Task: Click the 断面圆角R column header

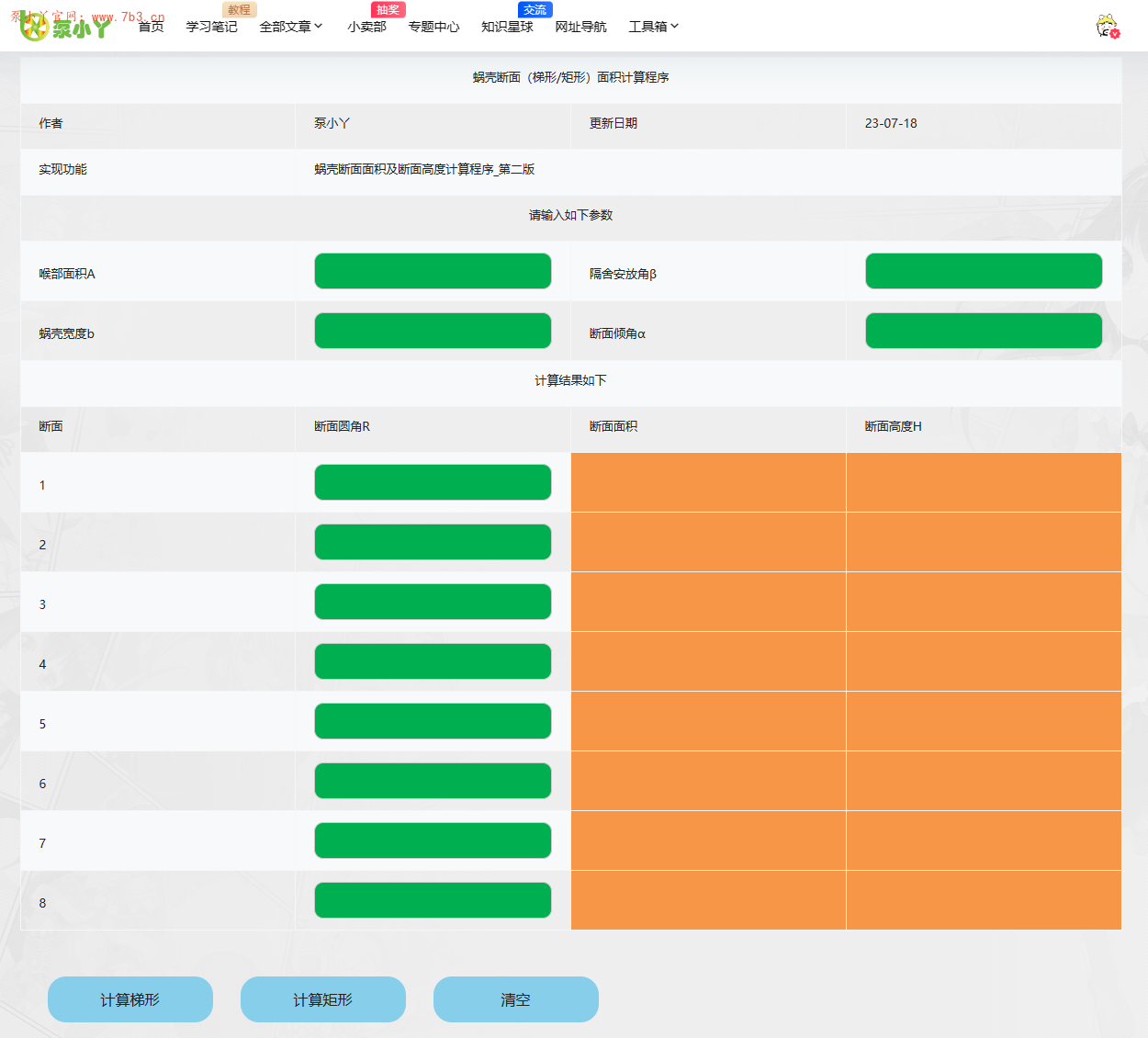Action: tap(343, 426)
